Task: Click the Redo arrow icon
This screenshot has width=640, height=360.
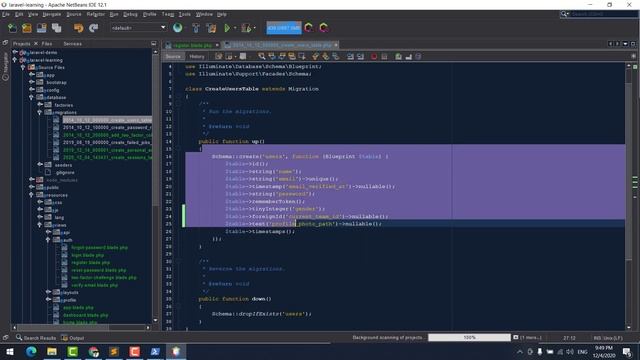Action: click(93, 28)
